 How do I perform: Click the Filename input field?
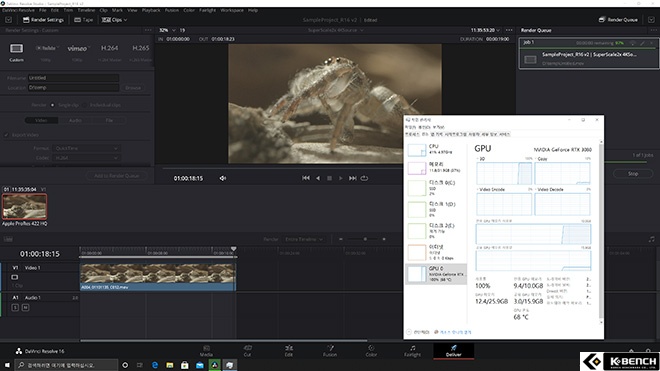pyautogui.click(x=73, y=78)
